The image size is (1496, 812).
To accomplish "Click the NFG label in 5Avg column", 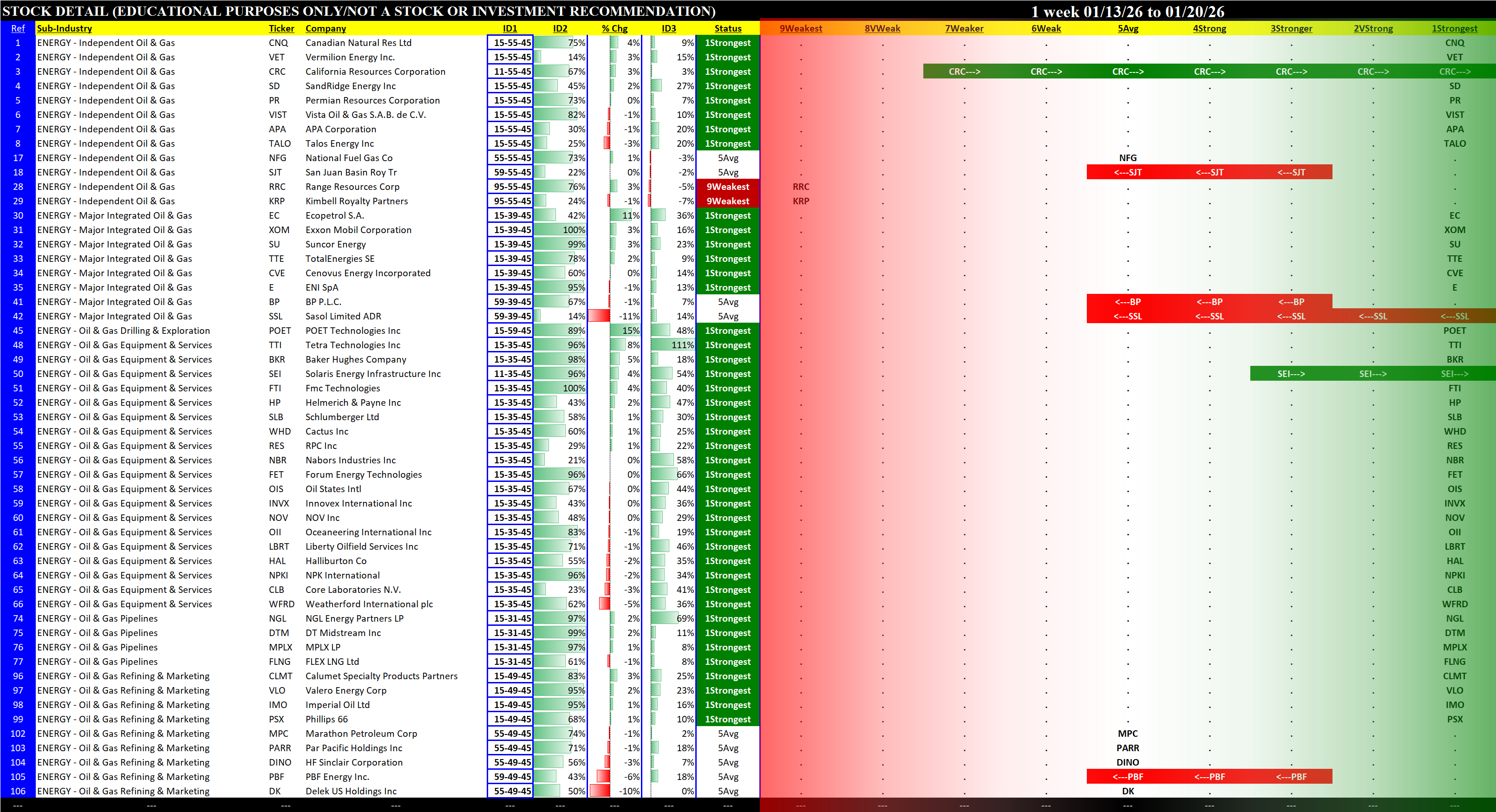I will pyautogui.click(x=1128, y=158).
